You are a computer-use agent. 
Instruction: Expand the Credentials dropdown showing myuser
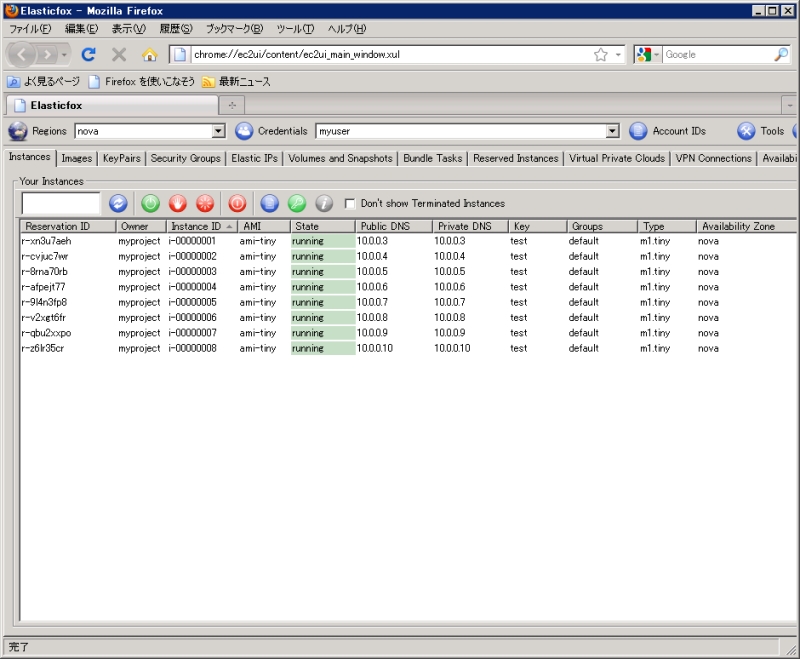(613, 131)
